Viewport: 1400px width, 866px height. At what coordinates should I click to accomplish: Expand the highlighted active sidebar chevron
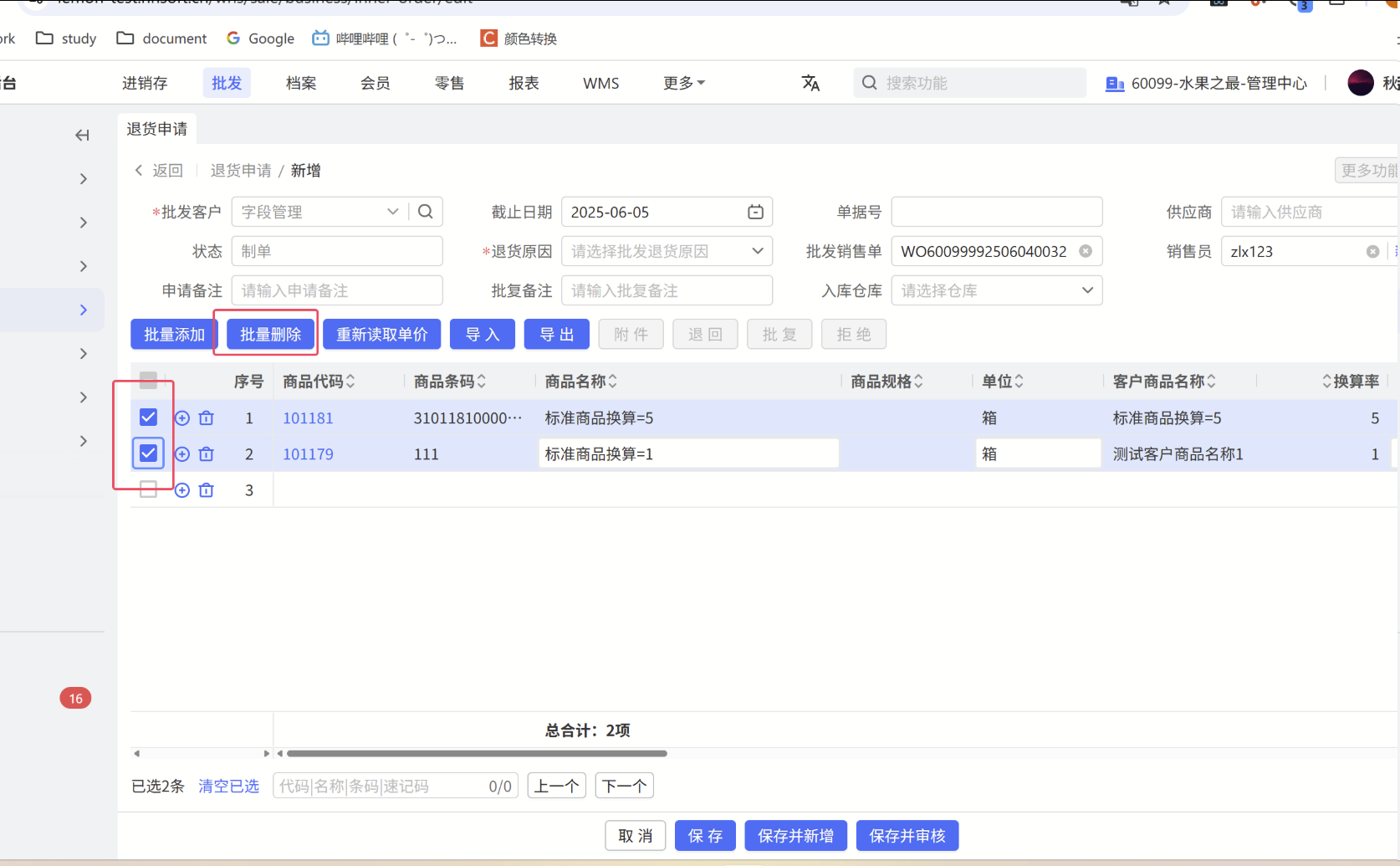point(83,310)
